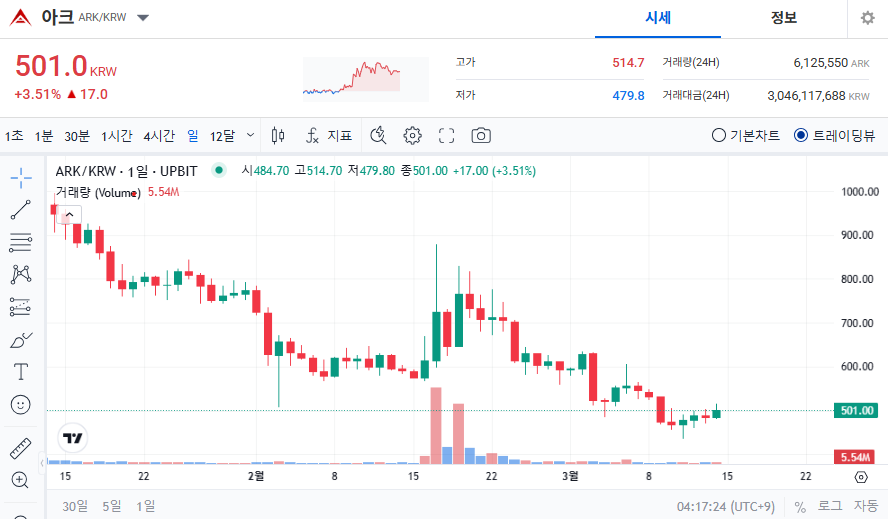Image resolution: width=888 pixels, height=519 pixels.
Task: Select the 12달 timeframe
Action: coord(223,136)
